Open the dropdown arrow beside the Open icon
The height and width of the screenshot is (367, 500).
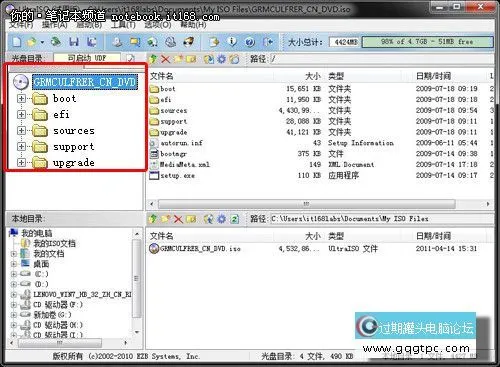click(42, 42)
